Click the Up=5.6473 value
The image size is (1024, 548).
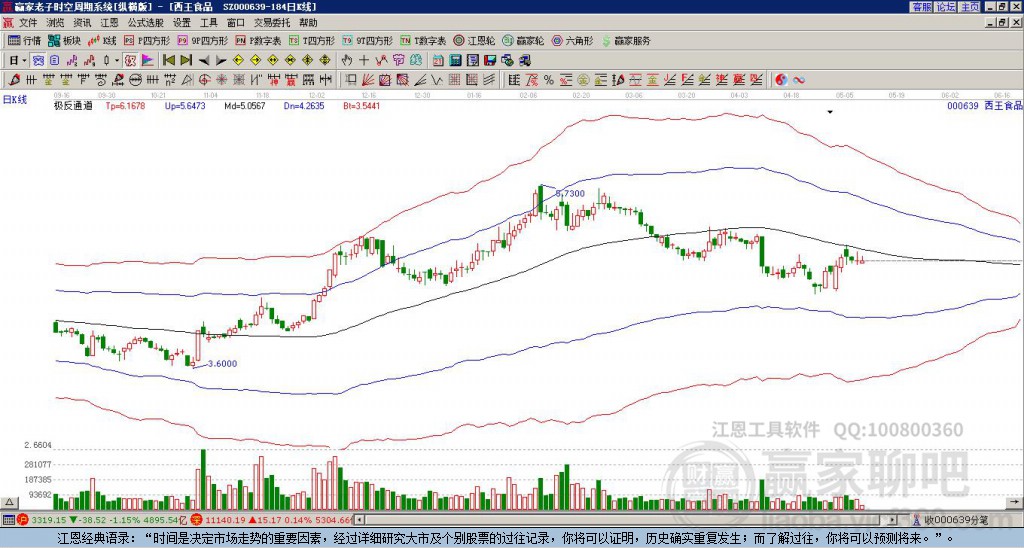185,106
